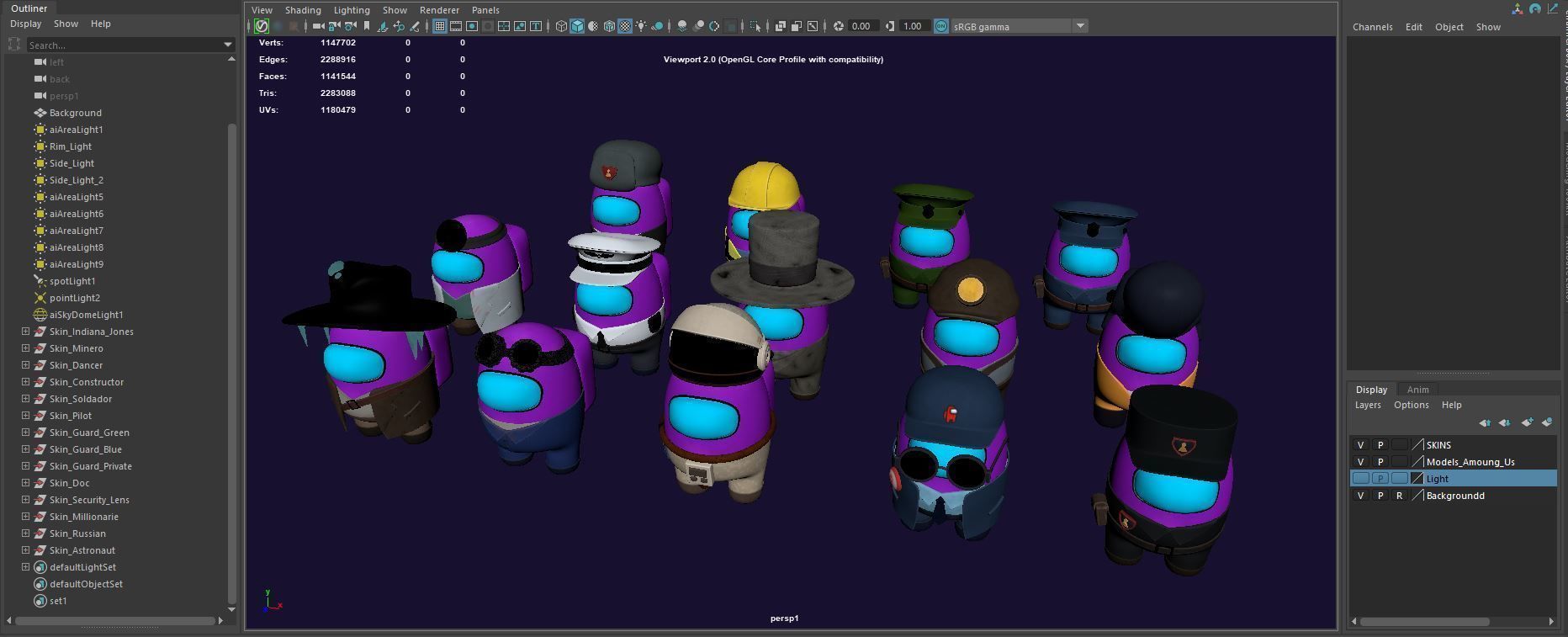Open the Outliner search options dropdown arrow
The width and height of the screenshot is (1568, 637).
pyautogui.click(x=227, y=45)
